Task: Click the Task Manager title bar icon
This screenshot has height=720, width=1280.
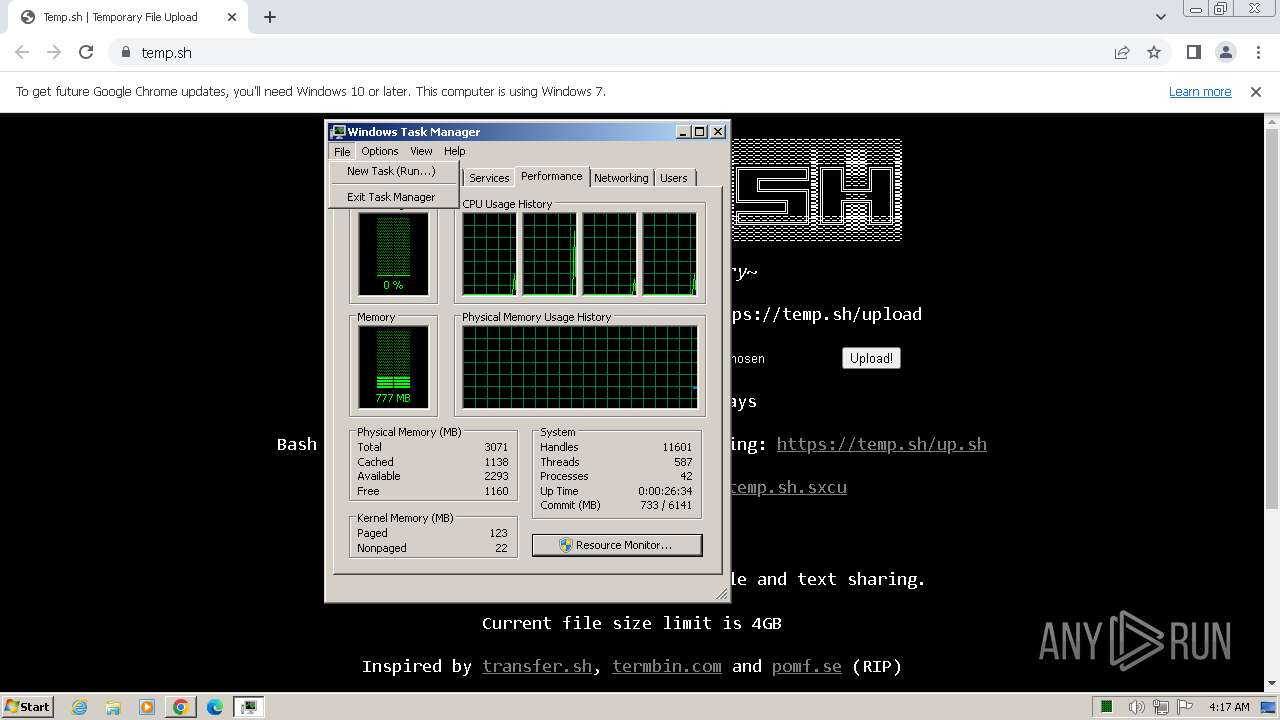Action: pos(338,132)
